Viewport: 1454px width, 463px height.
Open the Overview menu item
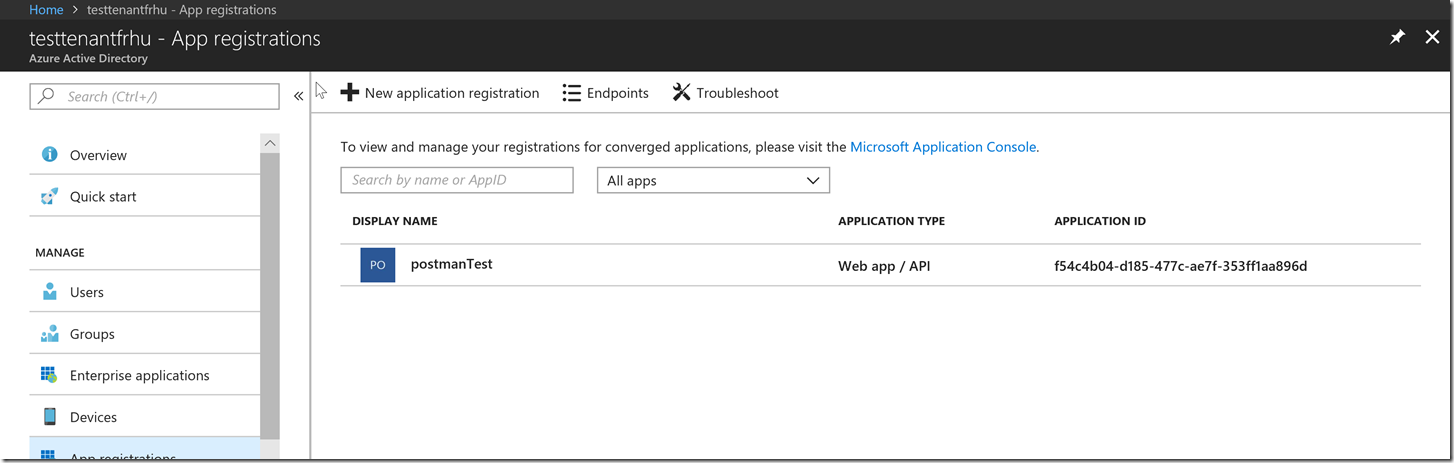click(x=145, y=155)
